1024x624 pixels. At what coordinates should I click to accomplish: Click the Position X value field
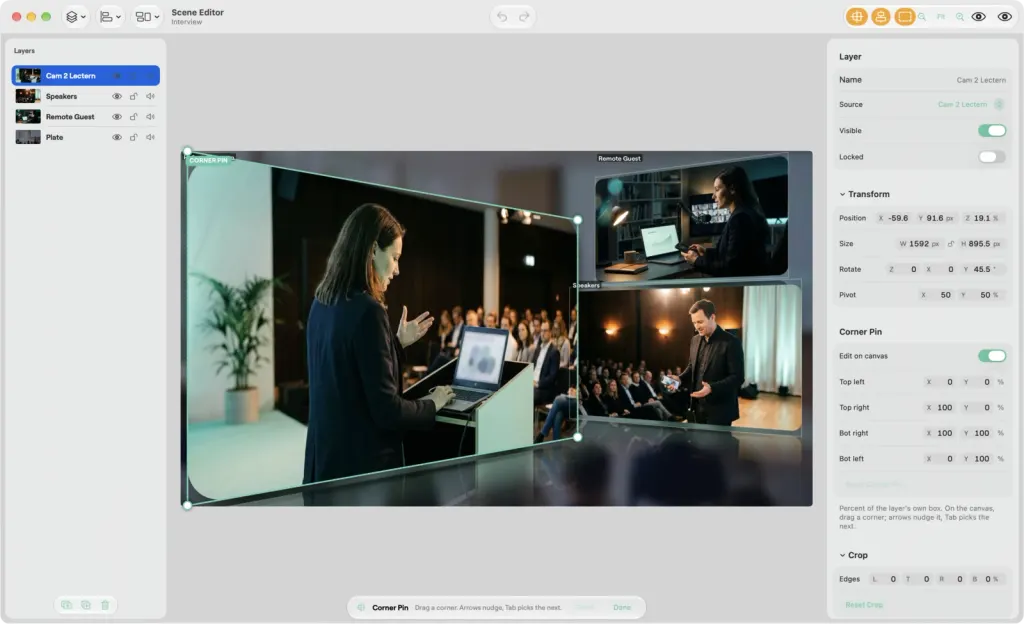tap(893, 218)
